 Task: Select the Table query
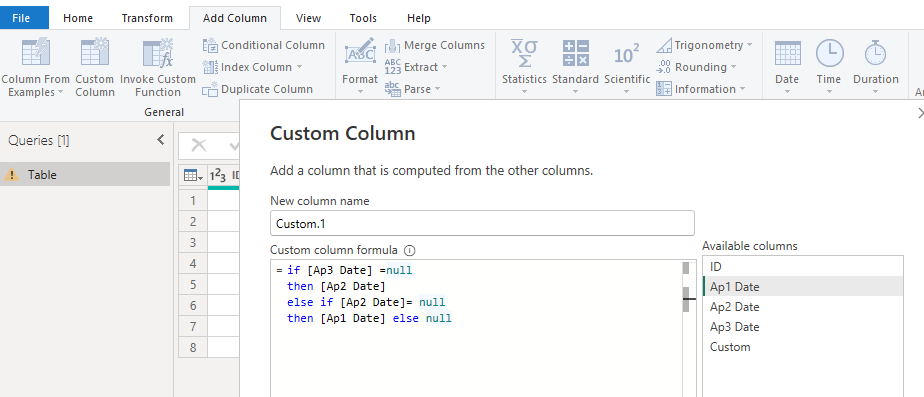(x=85, y=175)
